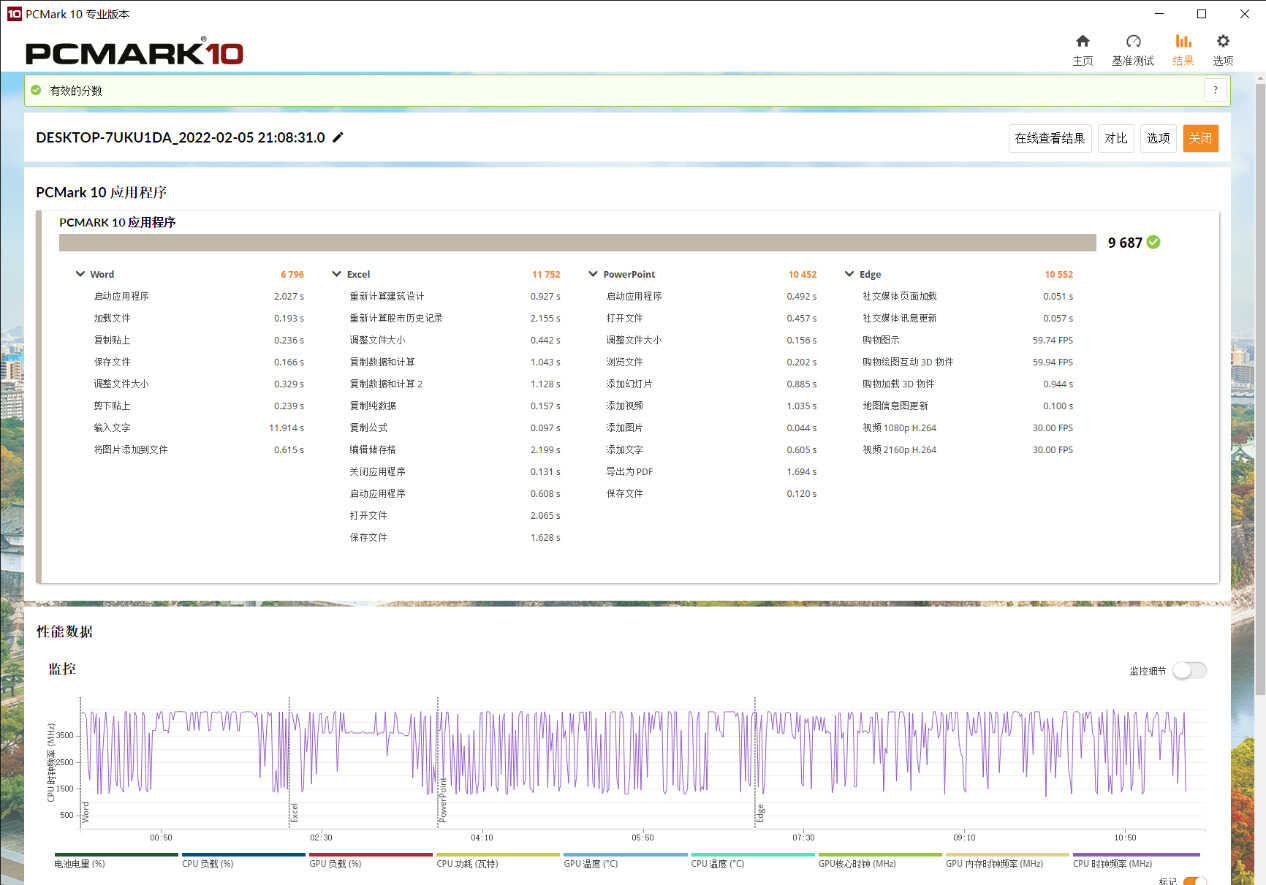Toggle CPU 温度 (°C) series in legend
The image size is (1266, 885).
(x=753, y=859)
